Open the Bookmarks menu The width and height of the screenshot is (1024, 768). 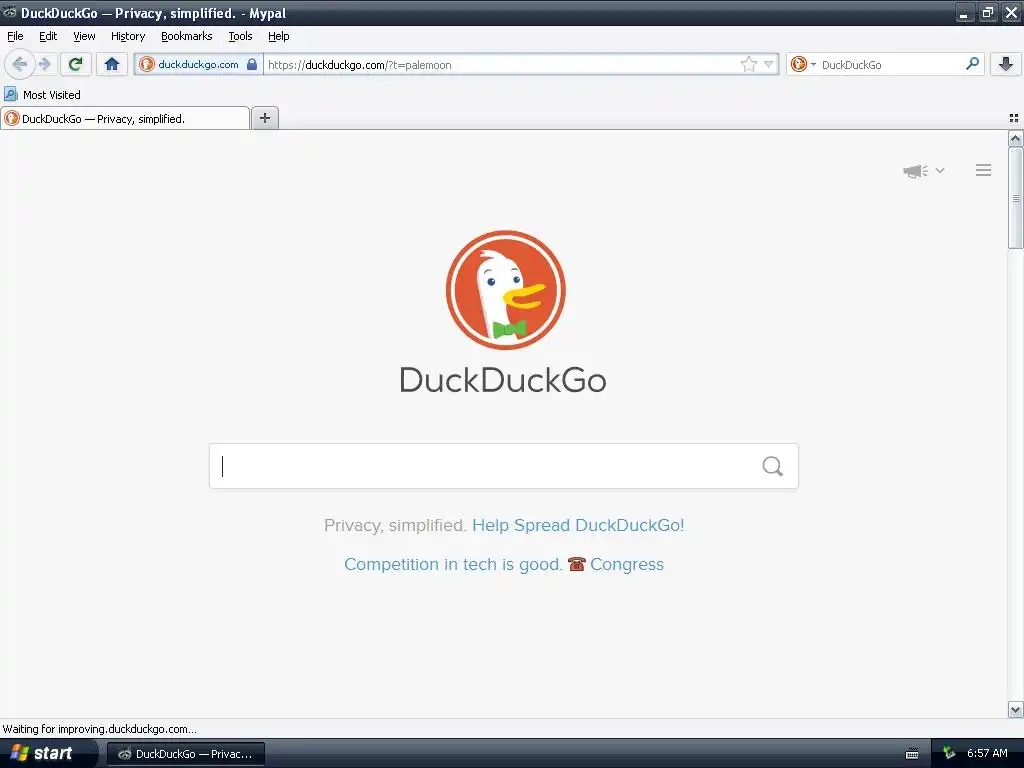[x=187, y=36]
